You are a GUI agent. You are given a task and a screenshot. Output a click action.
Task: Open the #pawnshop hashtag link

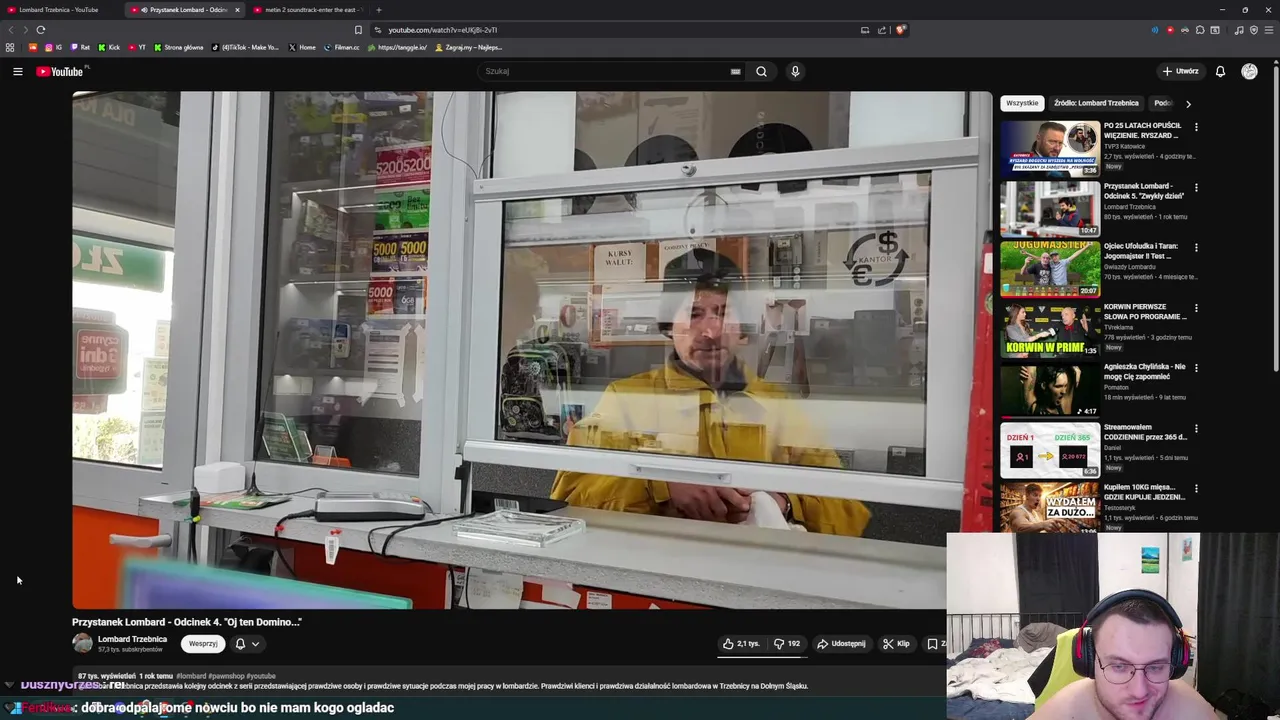(x=226, y=676)
